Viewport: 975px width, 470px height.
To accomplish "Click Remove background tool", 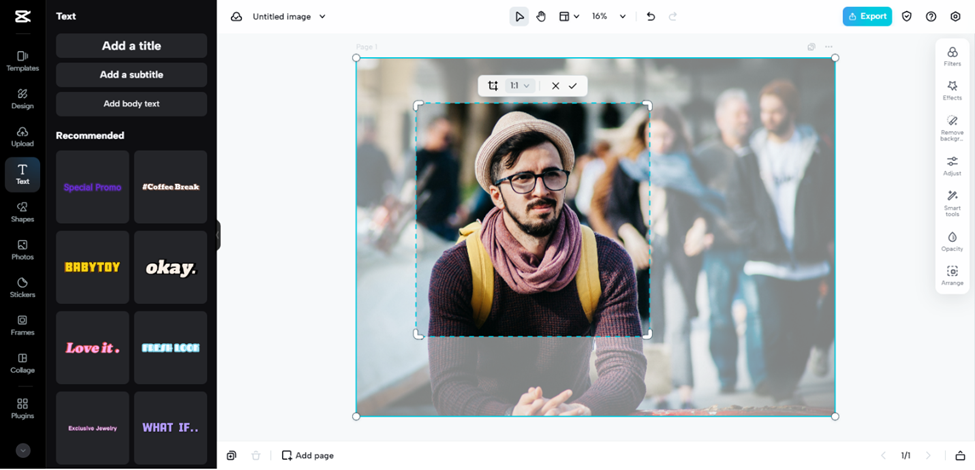I will pyautogui.click(x=952, y=128).
